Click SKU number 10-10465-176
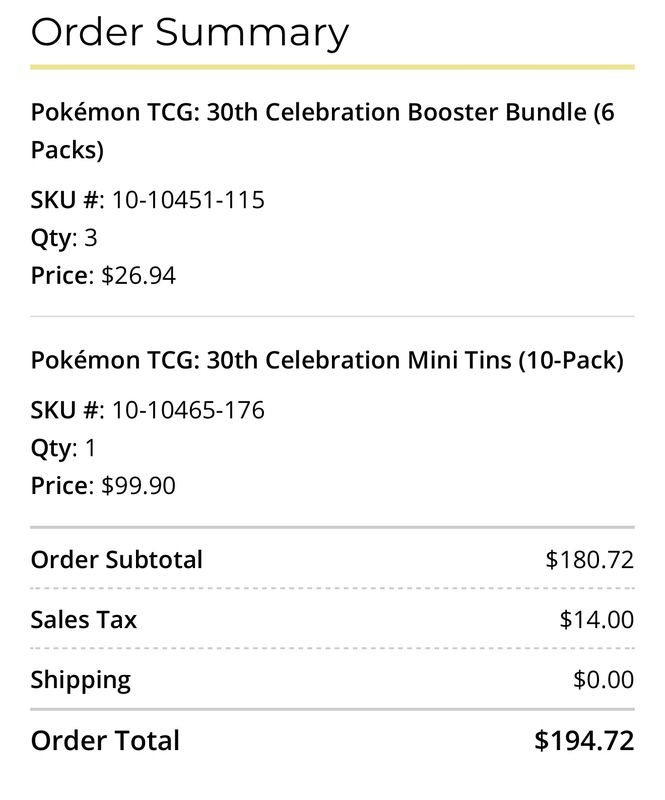The image size is (665, 800). coord(188,410)
